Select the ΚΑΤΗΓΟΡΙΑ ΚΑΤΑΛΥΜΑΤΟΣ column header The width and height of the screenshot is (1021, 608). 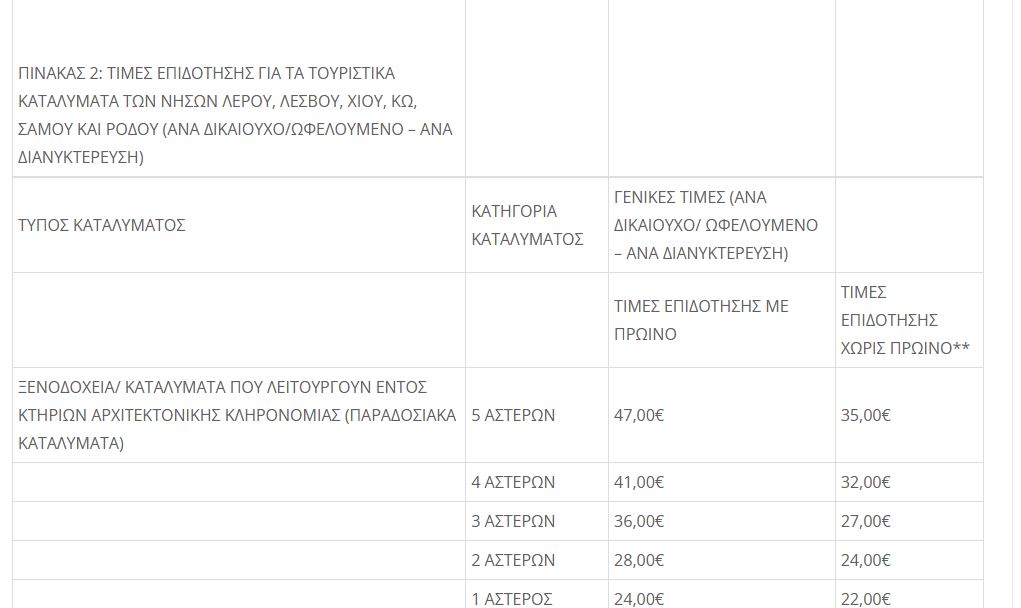point(527,225)
